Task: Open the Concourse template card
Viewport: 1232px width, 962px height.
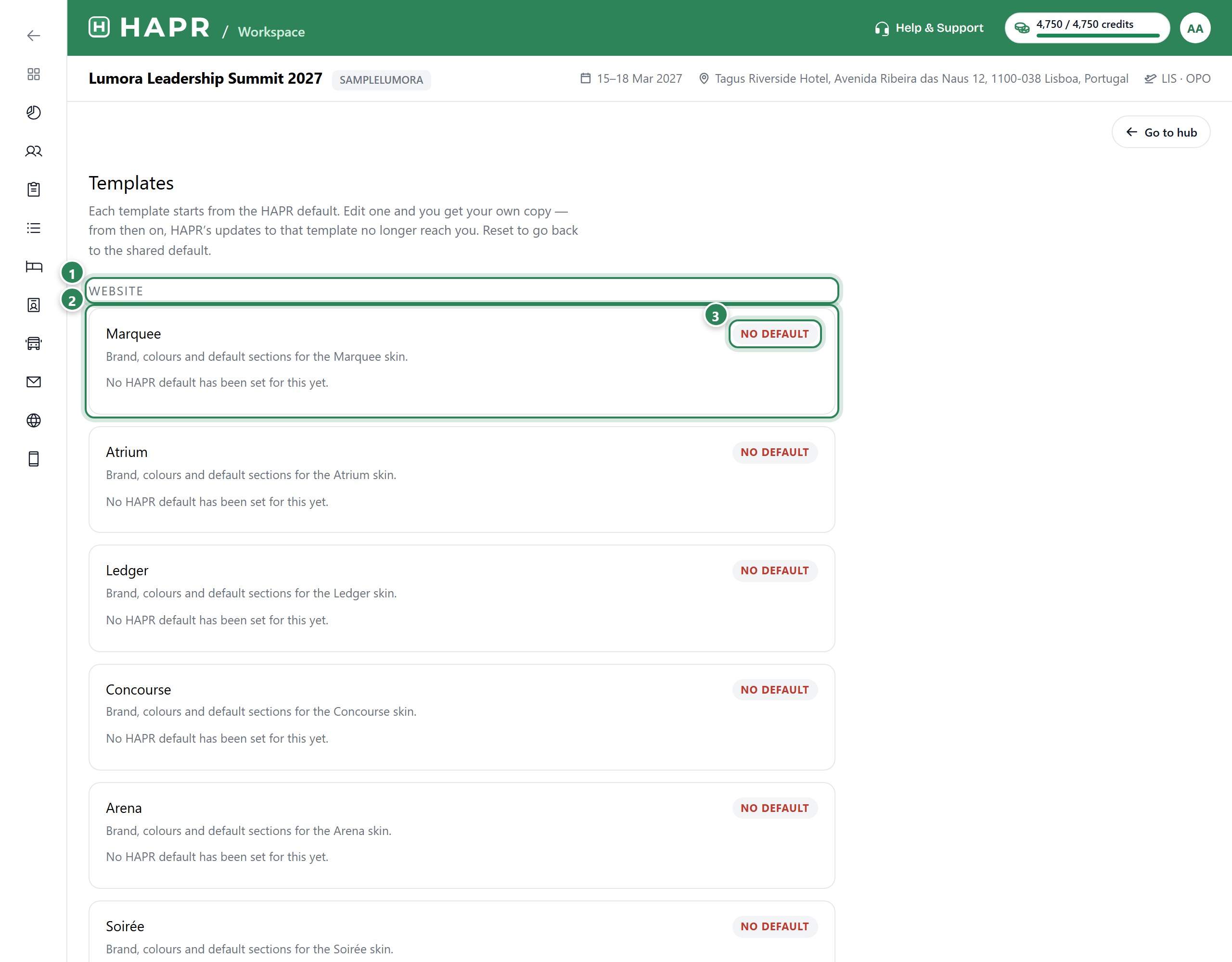Action: click(x=462, y=717)
